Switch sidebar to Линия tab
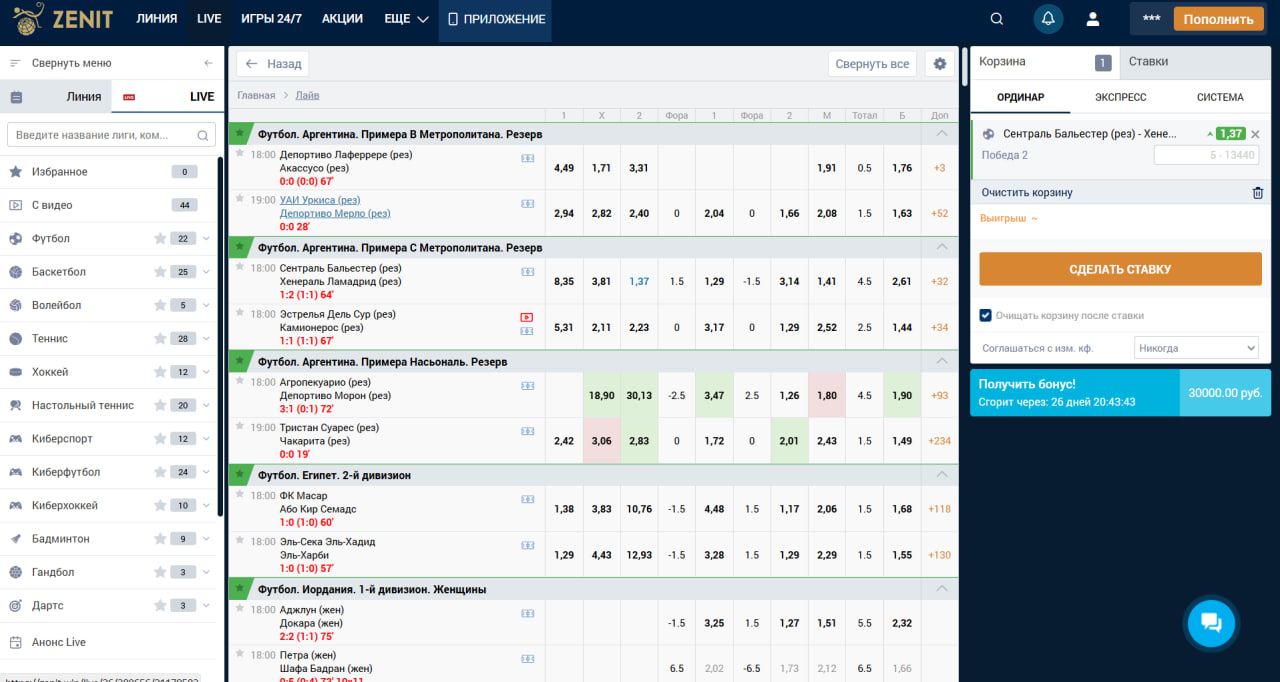Image resolution: width=1280 pixels, height=682 pixels. (x=56, y=97)
